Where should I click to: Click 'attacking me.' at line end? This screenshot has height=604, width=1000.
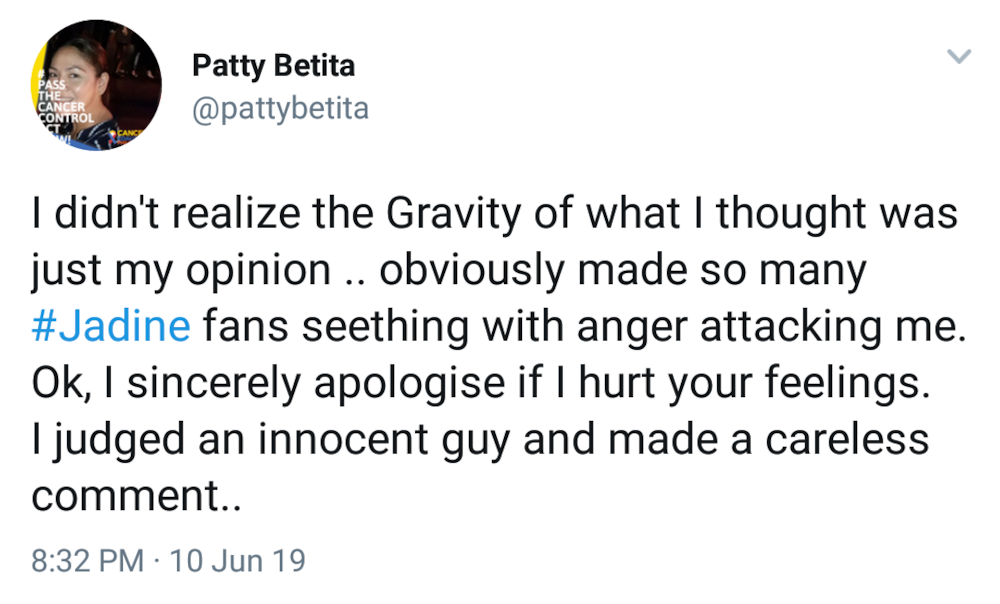(x=834, y=326)
